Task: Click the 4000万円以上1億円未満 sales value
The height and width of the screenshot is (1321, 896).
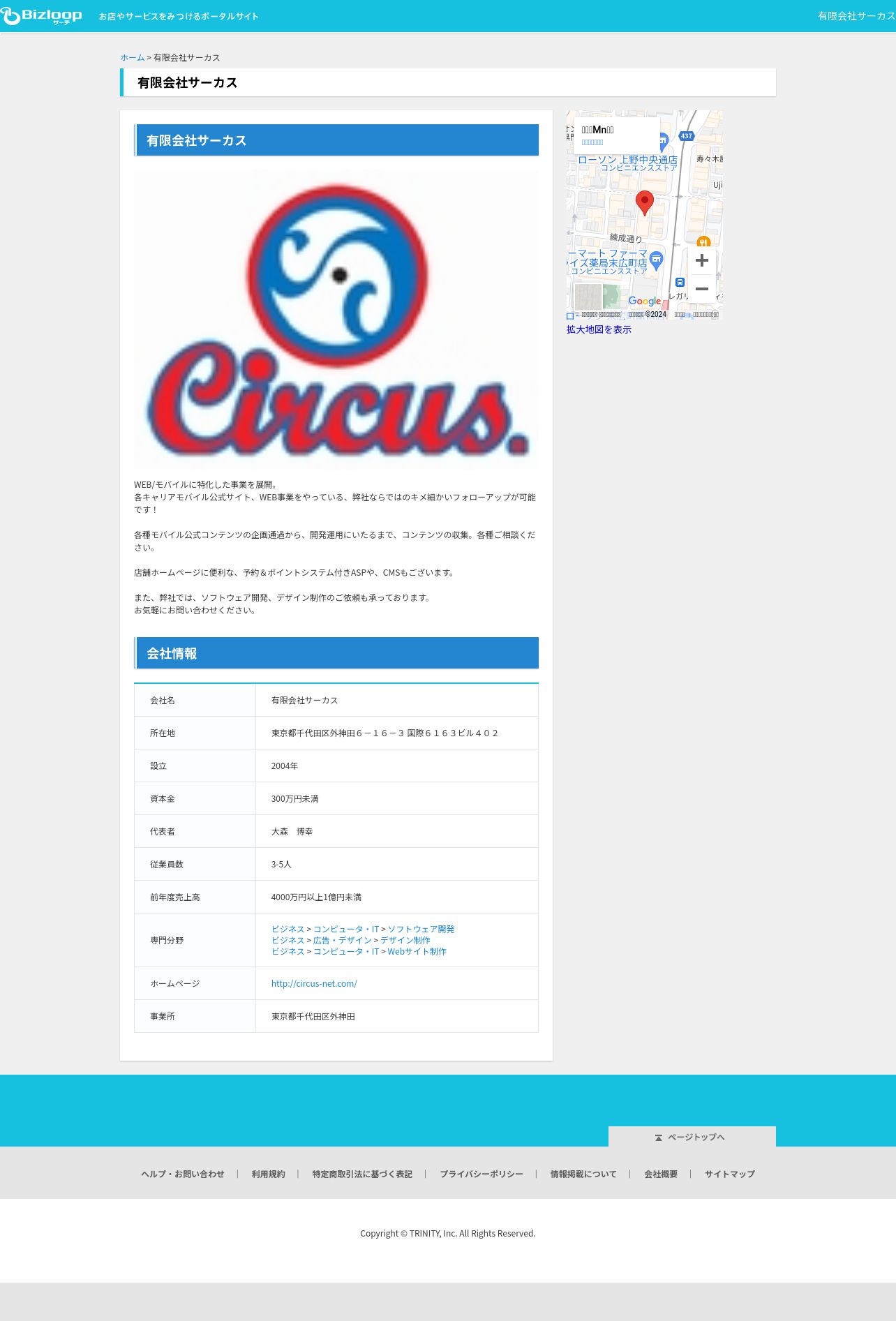Action: click(x=316, y=897)
